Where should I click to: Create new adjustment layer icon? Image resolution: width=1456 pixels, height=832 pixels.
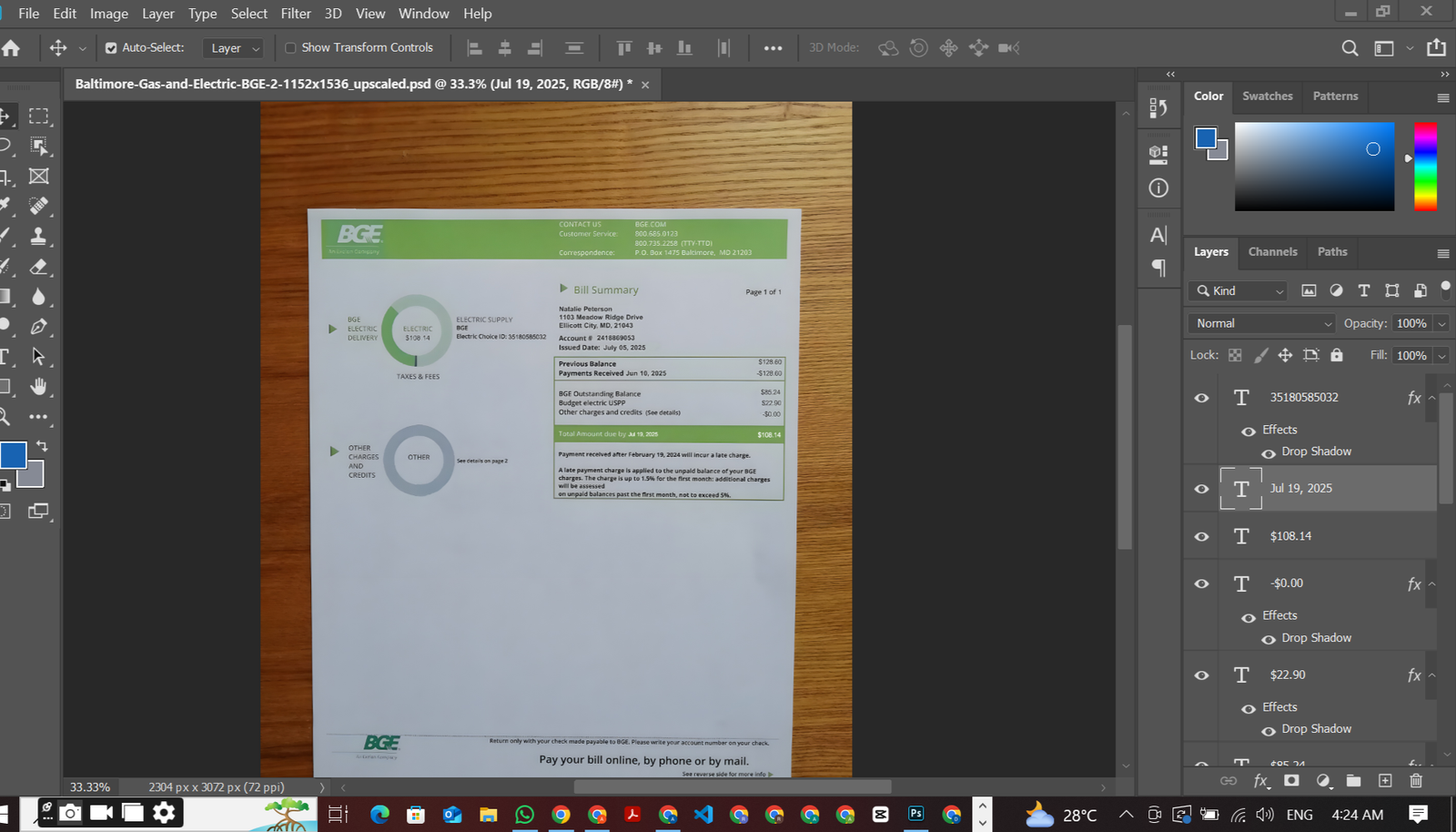coord(1324,780)
